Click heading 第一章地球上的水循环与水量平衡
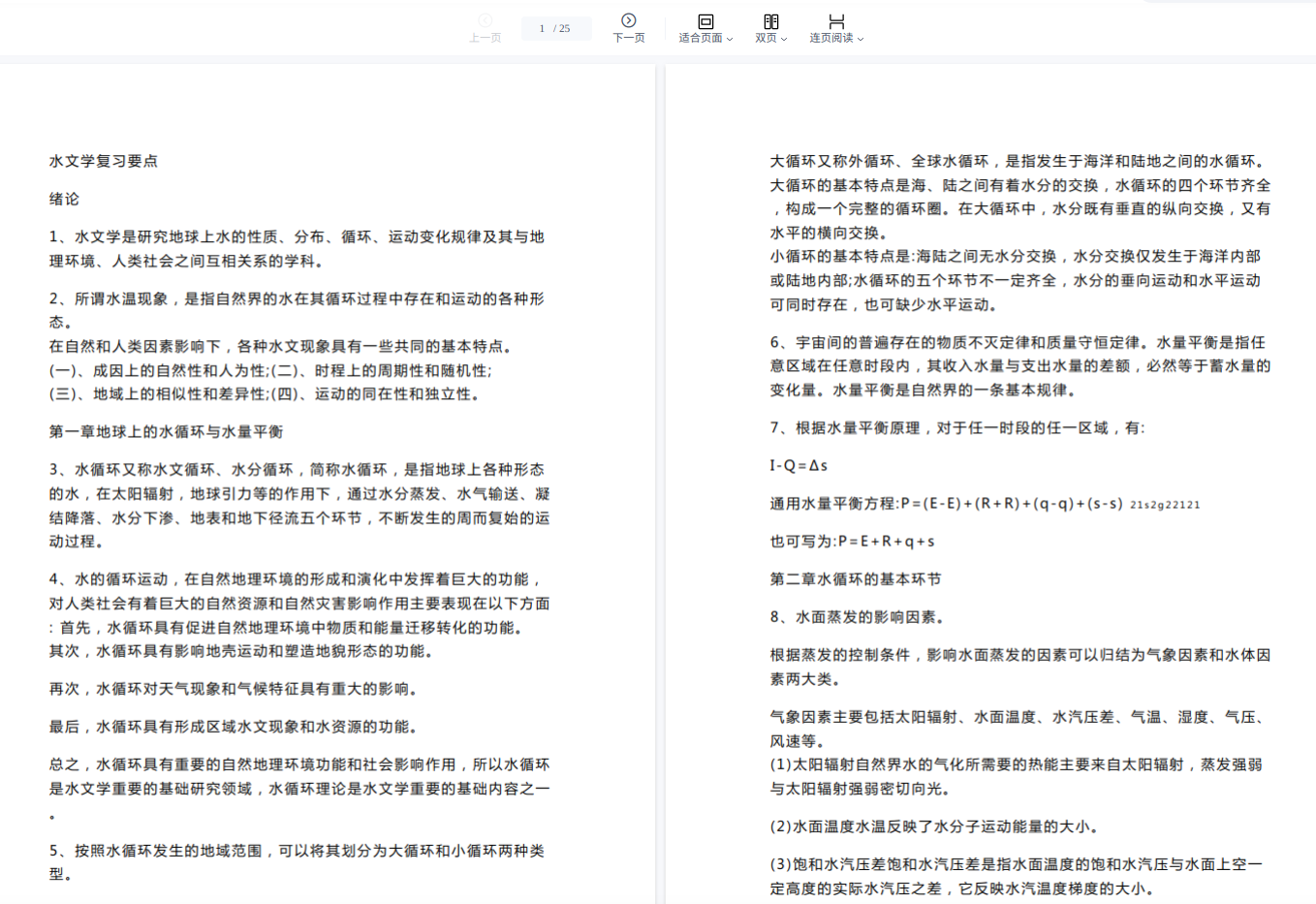The width and height of the screenshot is (1316, 904). coord(167,431)
